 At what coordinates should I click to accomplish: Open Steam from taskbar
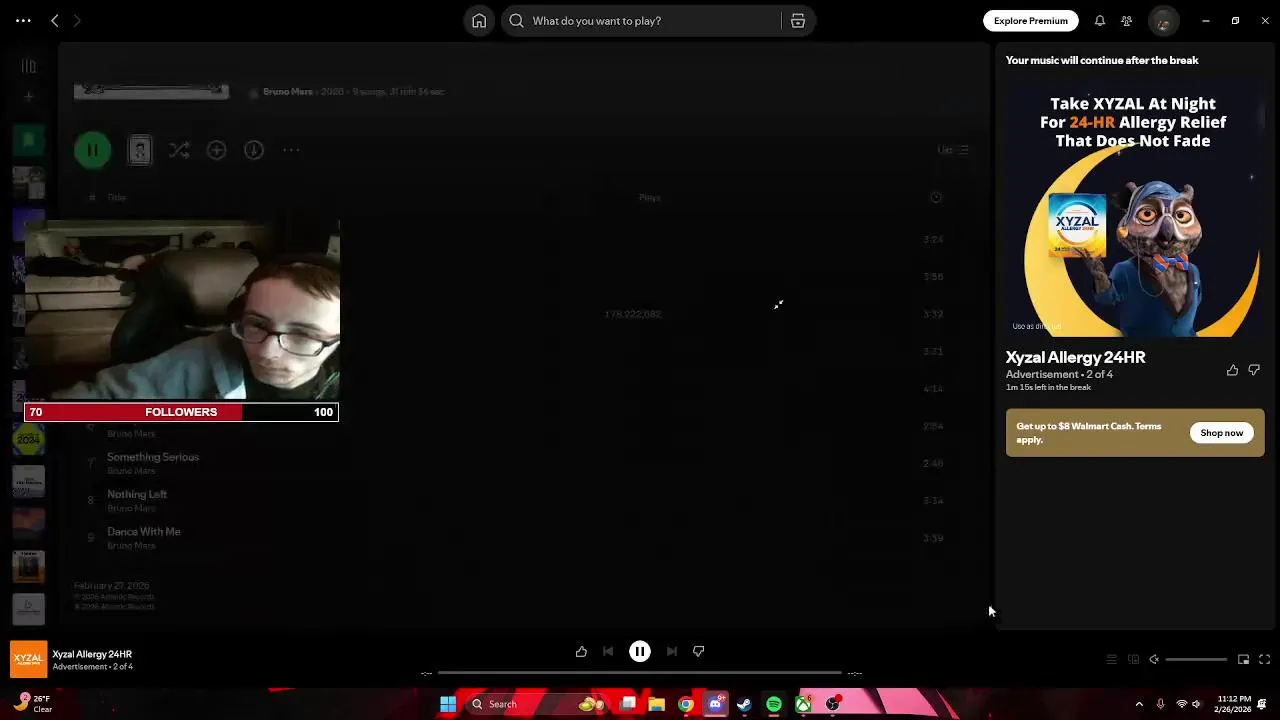pos(744,704)
